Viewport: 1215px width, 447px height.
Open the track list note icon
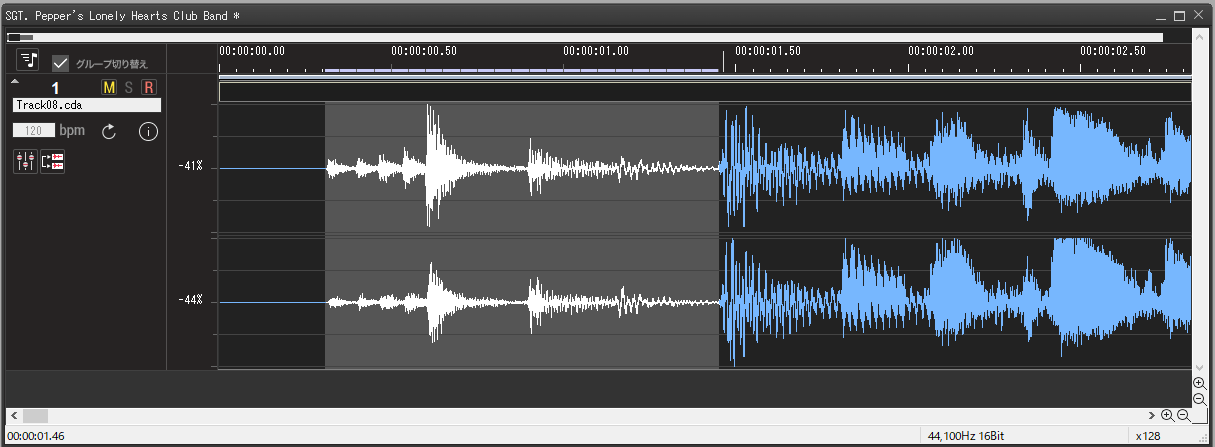click(x=28, y=60)
